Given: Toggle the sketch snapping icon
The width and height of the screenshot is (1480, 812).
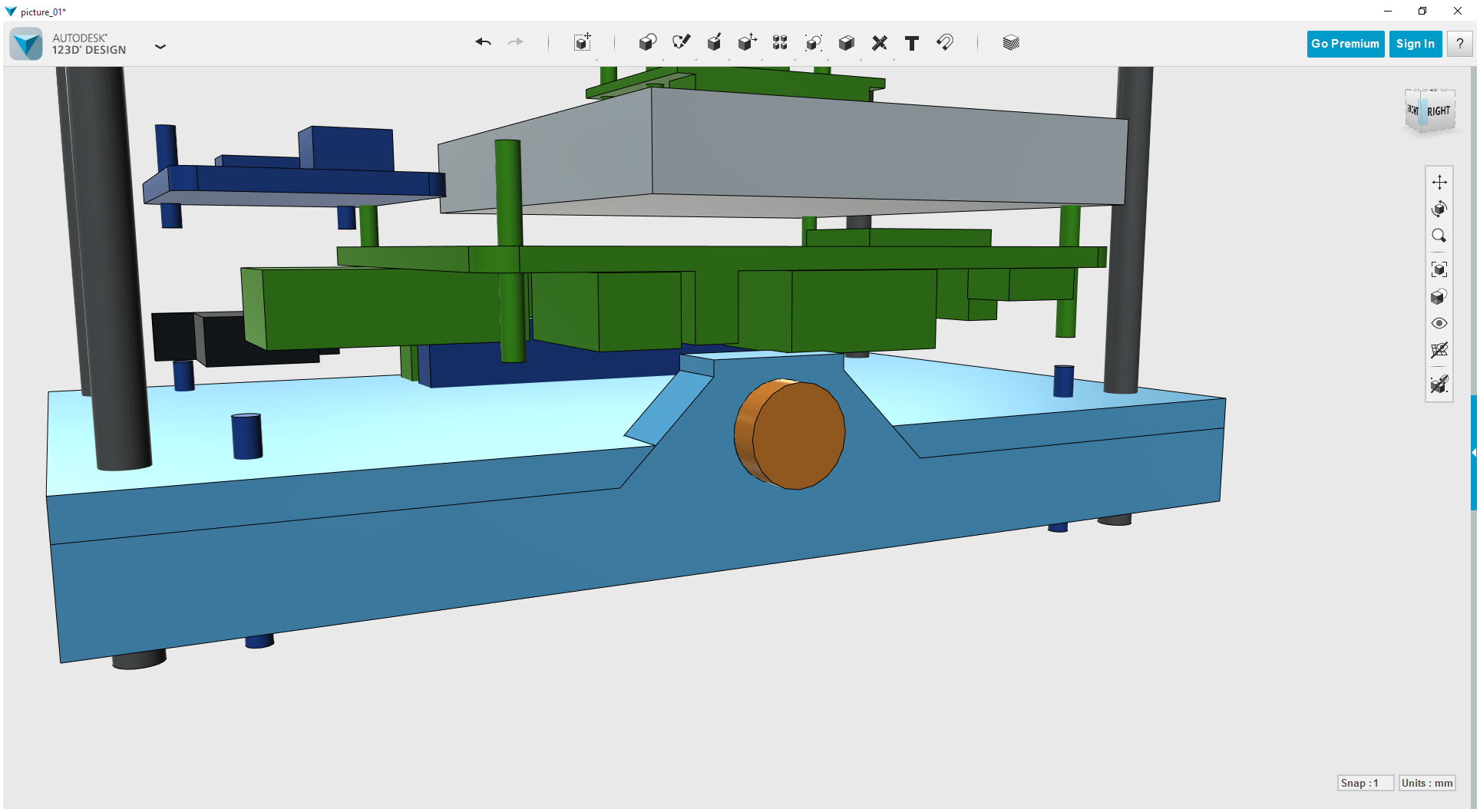Looking at the screenshot, I should tap(1439, 384).
